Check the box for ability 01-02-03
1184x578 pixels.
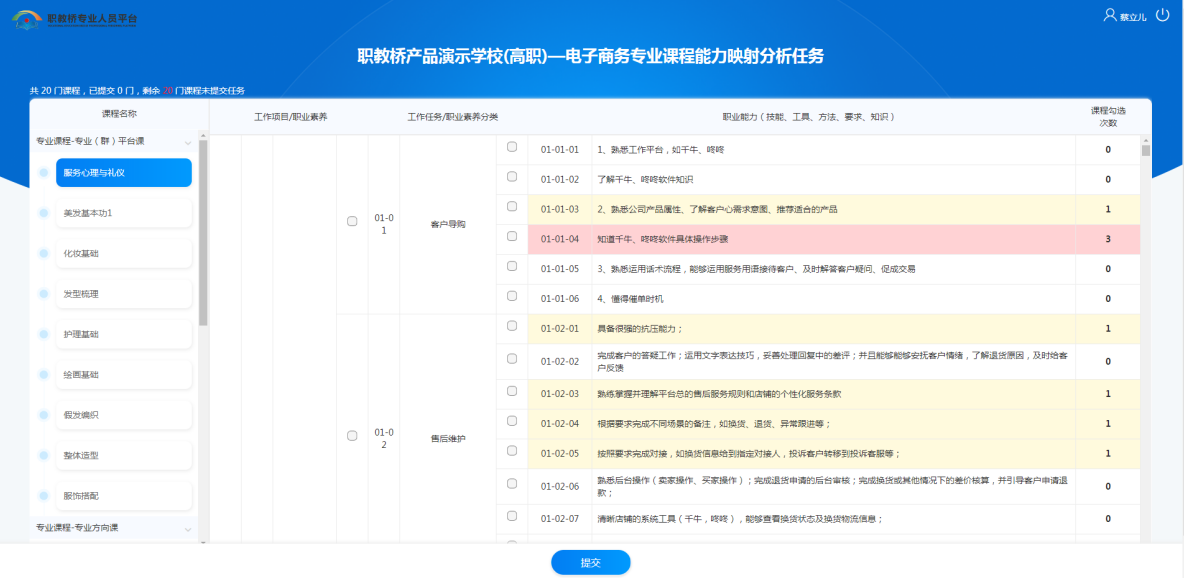pyautogui.click(x=512, y=391)
